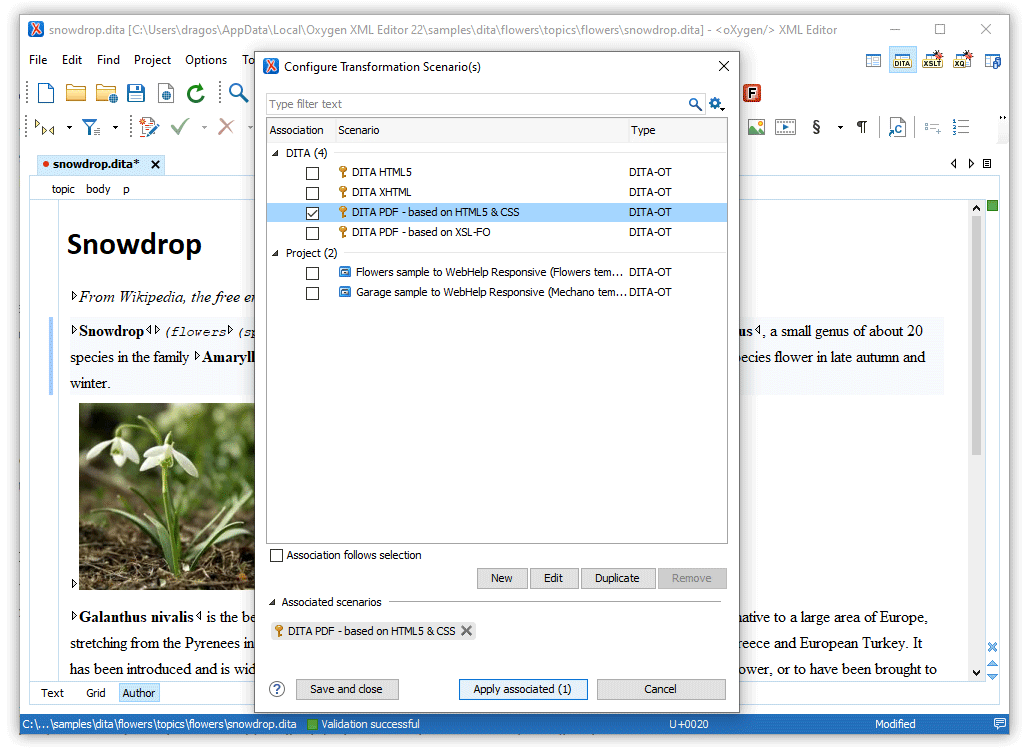
Task: Click Save and close
Action: point(346,689)
